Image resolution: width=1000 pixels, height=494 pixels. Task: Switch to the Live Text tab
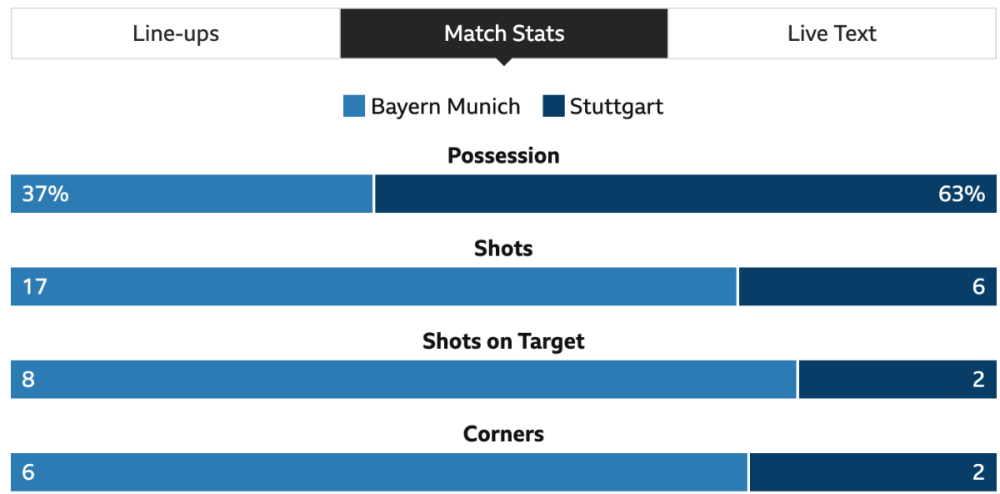point(831,34)
